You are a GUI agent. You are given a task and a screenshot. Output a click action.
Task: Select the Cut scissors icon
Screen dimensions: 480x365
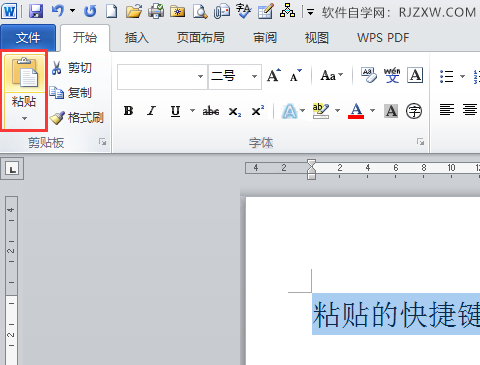pyautogui.click(x=56, y=68)
